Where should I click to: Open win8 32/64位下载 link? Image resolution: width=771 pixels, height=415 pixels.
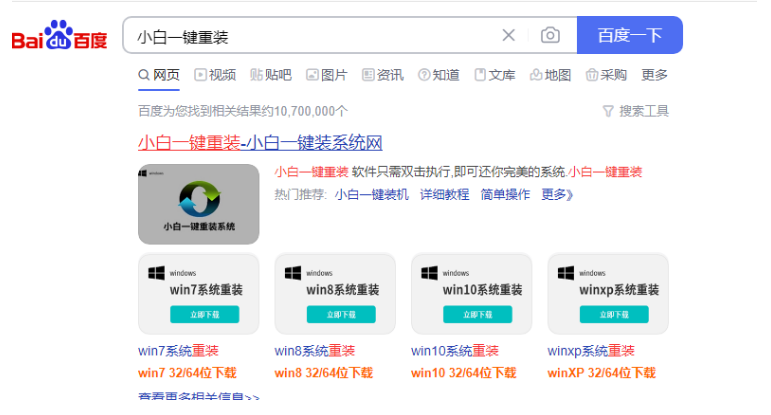pos(324,373)
